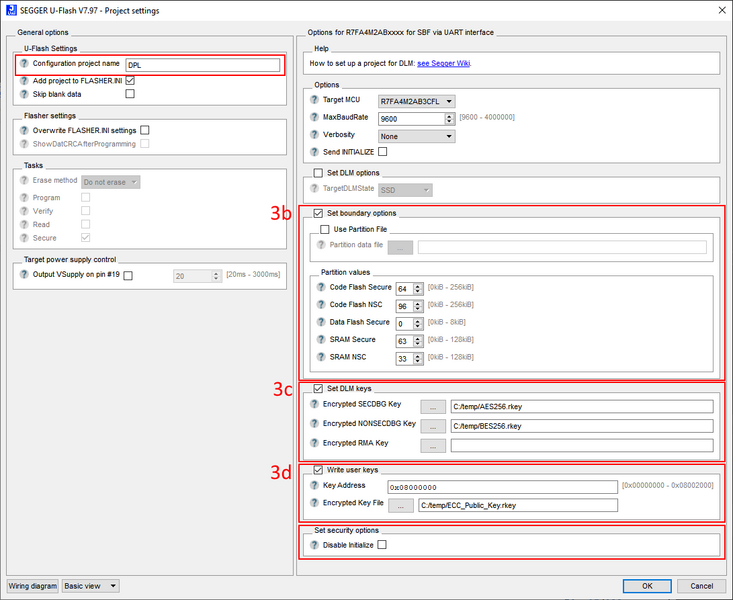Open the Wiring diagram
The height and width of the screenshot is (600, 733).
33,586
